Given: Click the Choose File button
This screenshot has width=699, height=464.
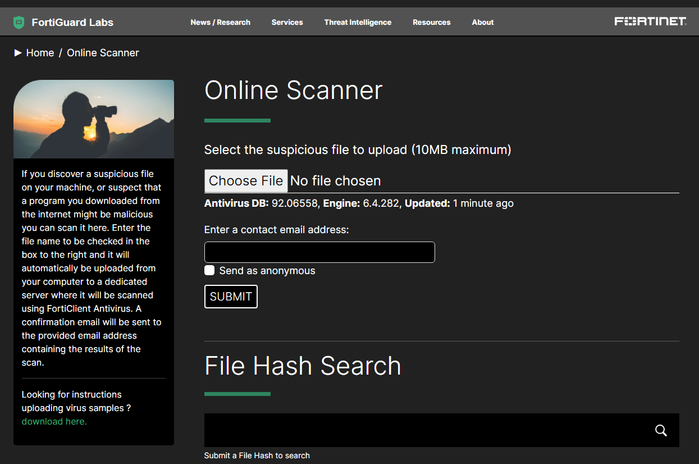Looking at the screenshot, I should (246, 181).
